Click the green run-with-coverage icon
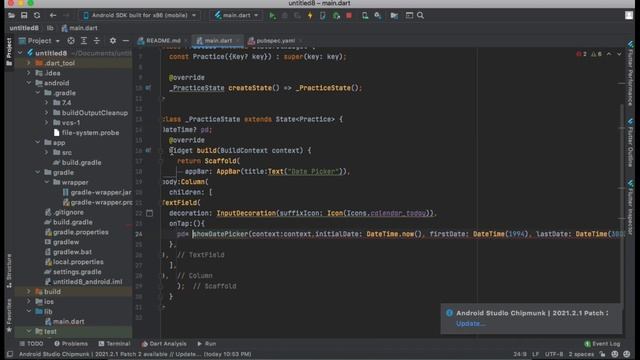Image resolution: width=640 pixels, height=360 pixels. [x=336, y=16]
